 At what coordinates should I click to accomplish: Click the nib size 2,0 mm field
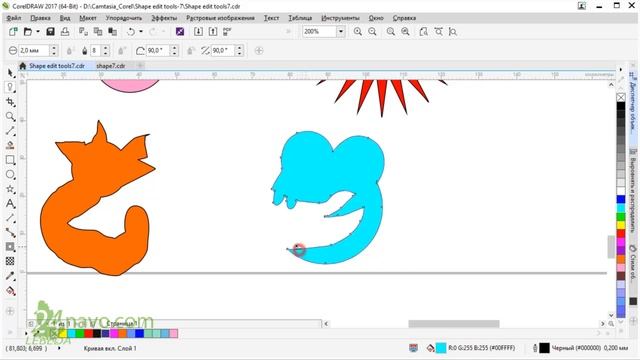(33, 51)
